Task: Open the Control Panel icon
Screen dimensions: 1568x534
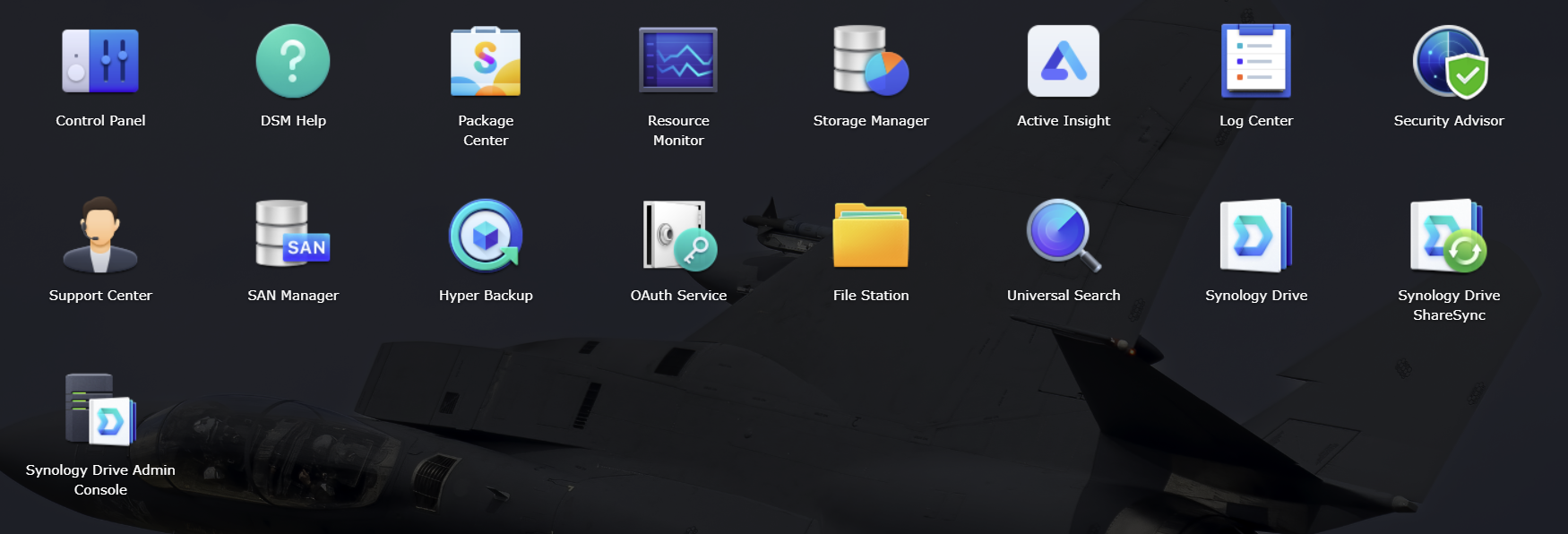Action: coord(100,61)
